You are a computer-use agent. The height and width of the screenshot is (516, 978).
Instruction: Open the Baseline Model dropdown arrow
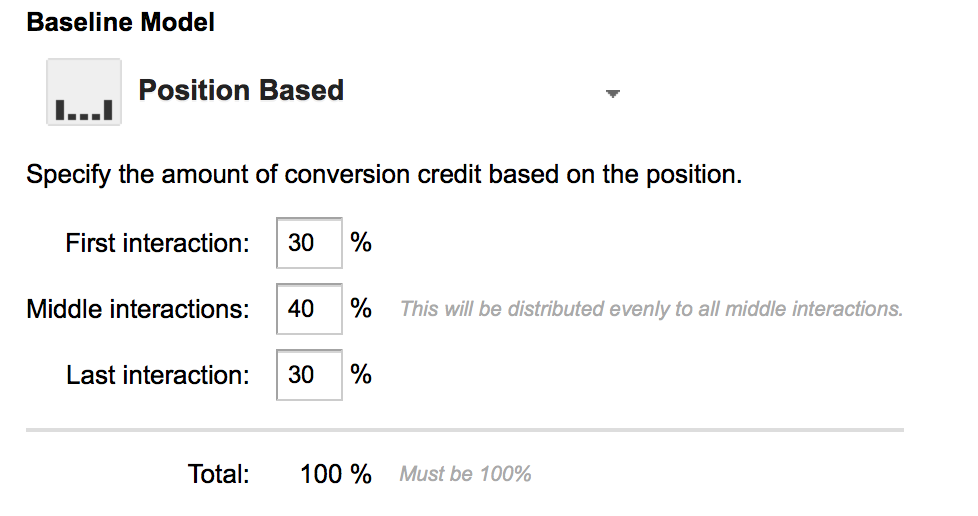(x=612, y=94)
